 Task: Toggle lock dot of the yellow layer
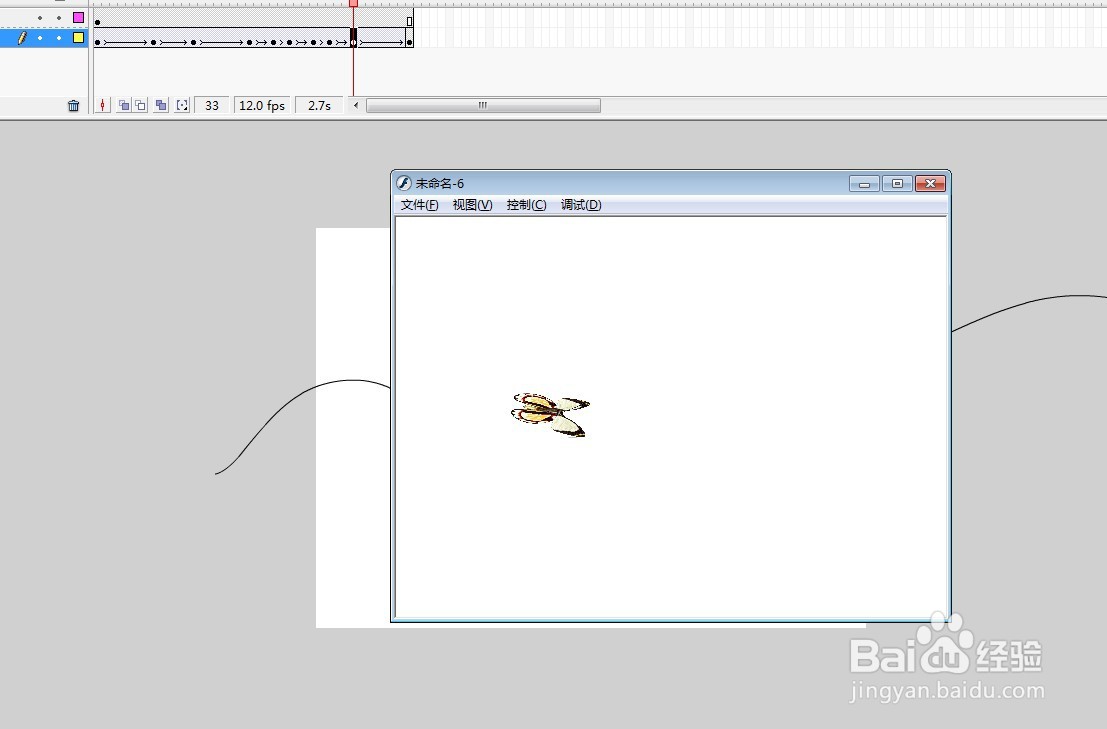[59, 38]
